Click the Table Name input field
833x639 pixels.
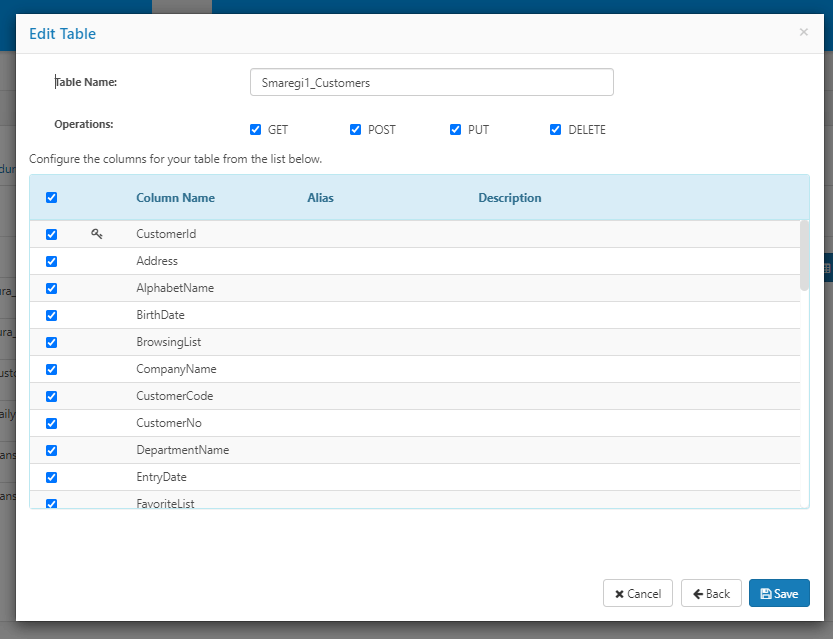click(x=431, y=83)
